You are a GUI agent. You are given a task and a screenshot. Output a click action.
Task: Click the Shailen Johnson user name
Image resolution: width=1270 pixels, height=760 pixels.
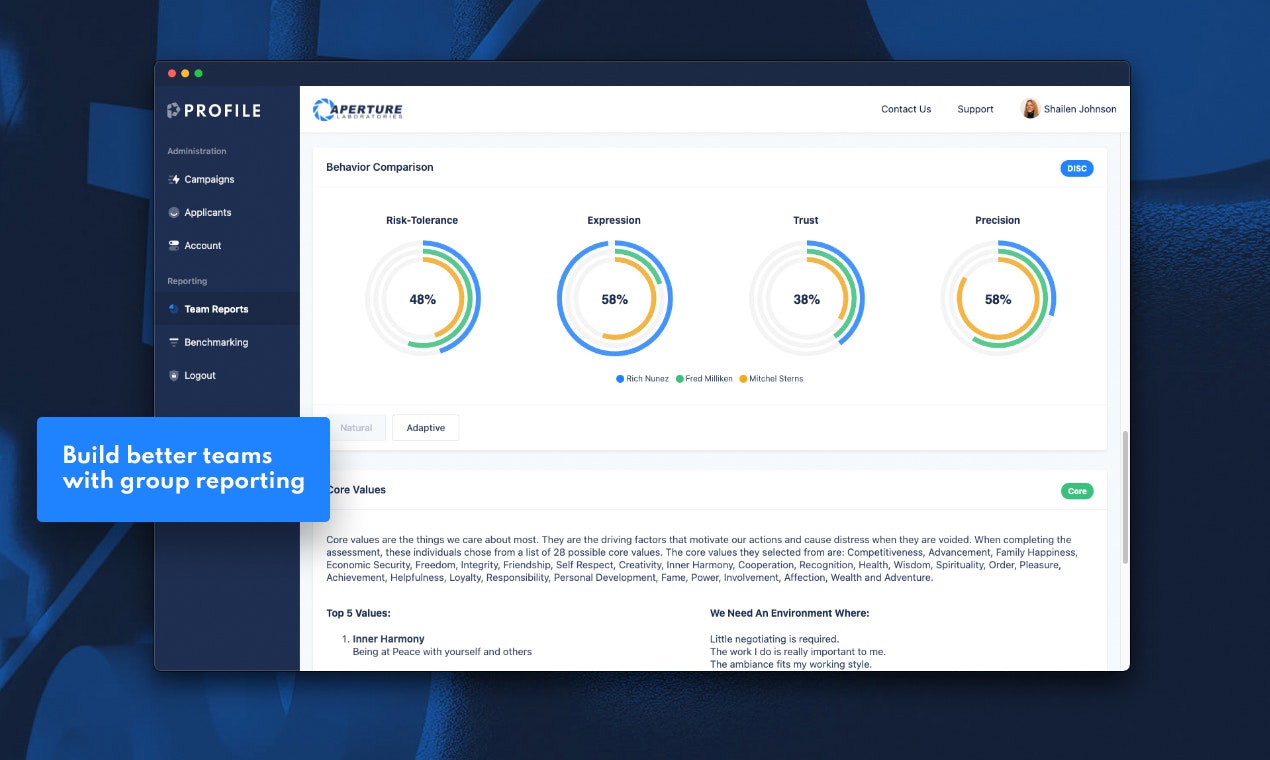(x=1080, y=109)
